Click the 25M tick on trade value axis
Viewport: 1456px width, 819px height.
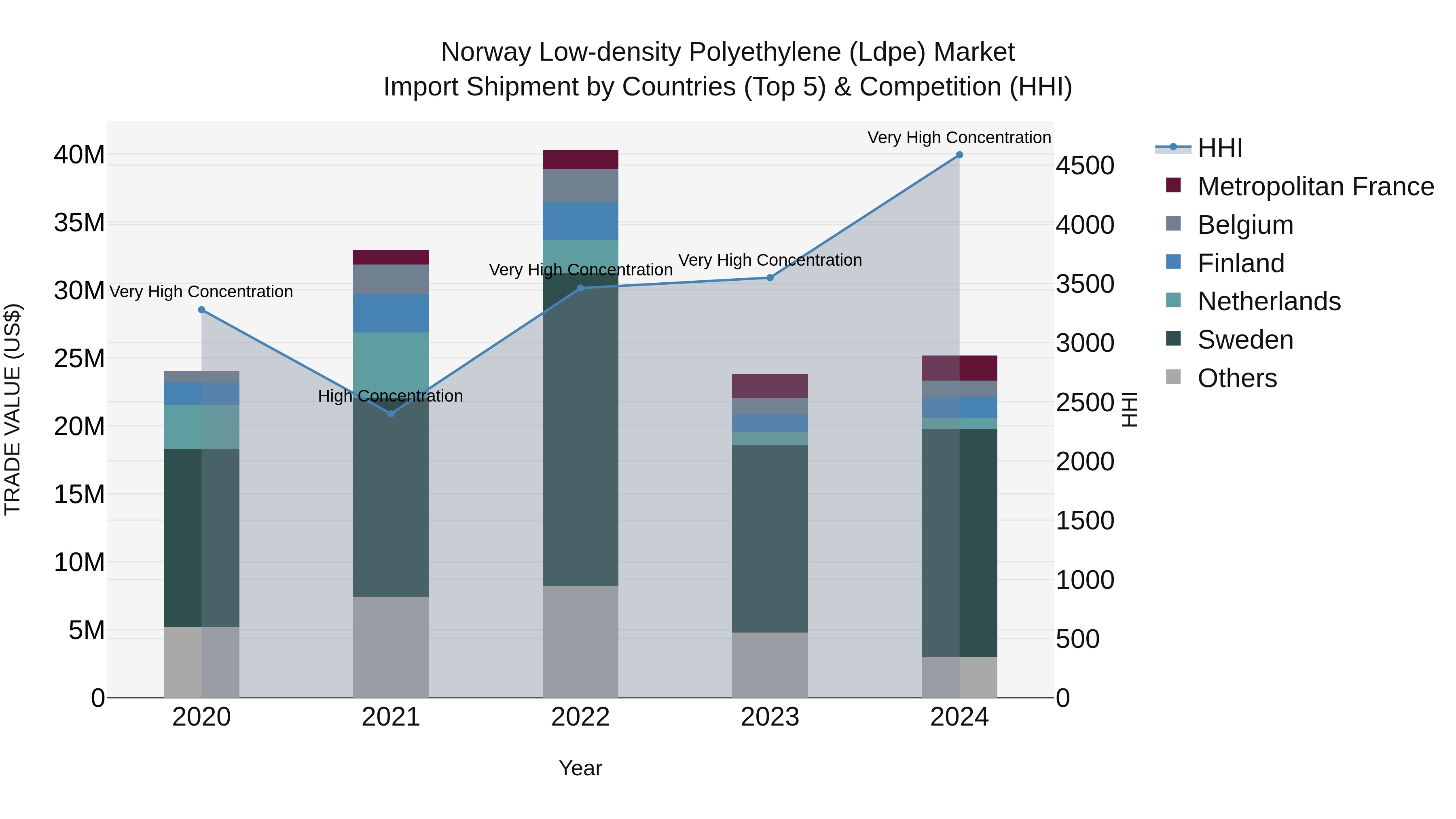(79, 358)
